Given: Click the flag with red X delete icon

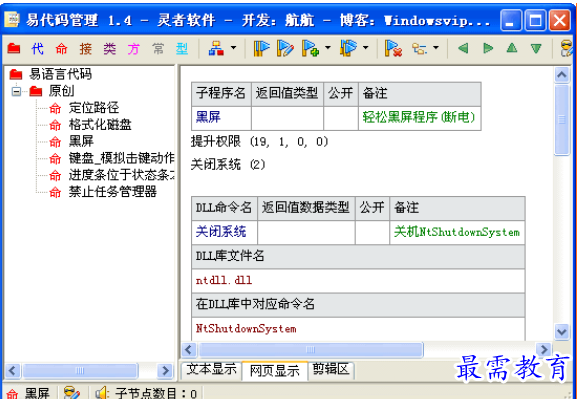Looking at the screenshot, I should pos(393,48).
